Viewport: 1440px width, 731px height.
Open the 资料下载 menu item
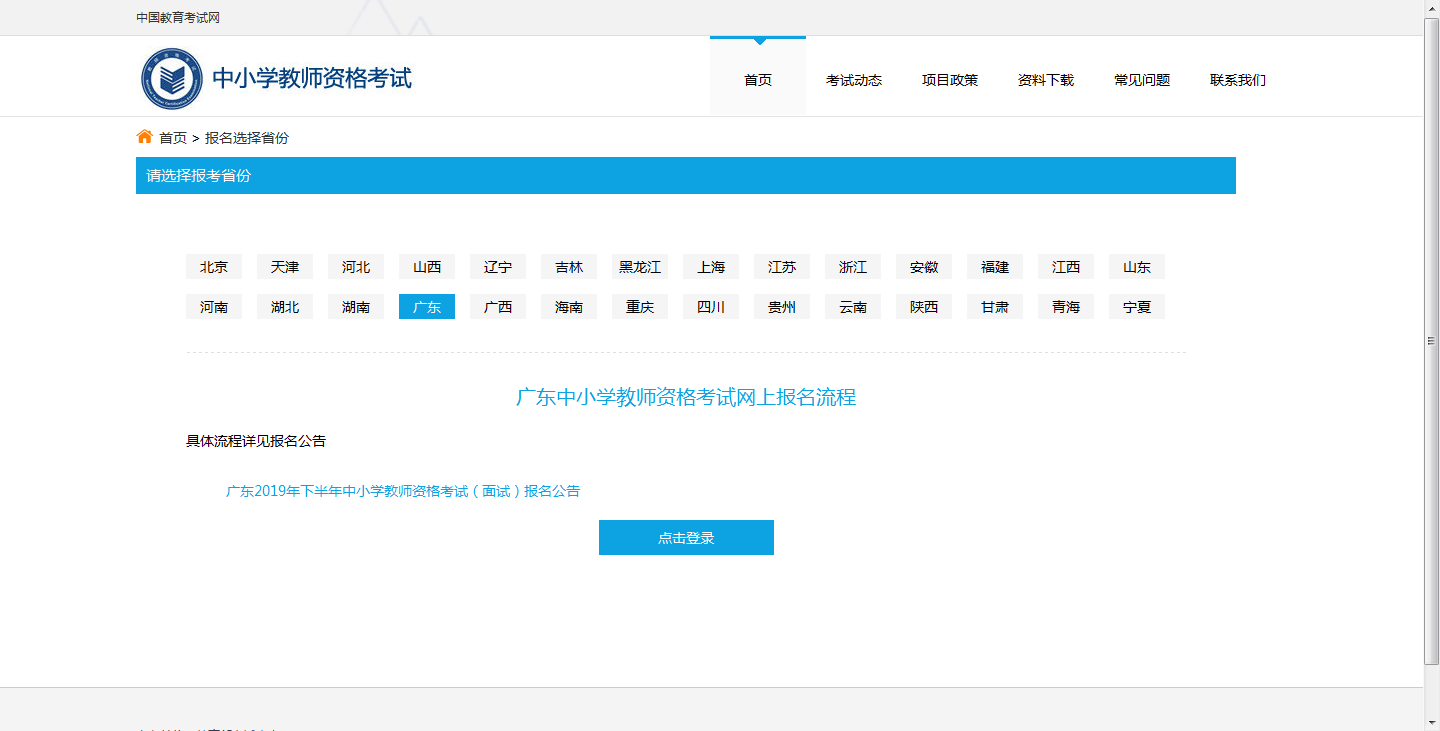[x=1046, y=80]
